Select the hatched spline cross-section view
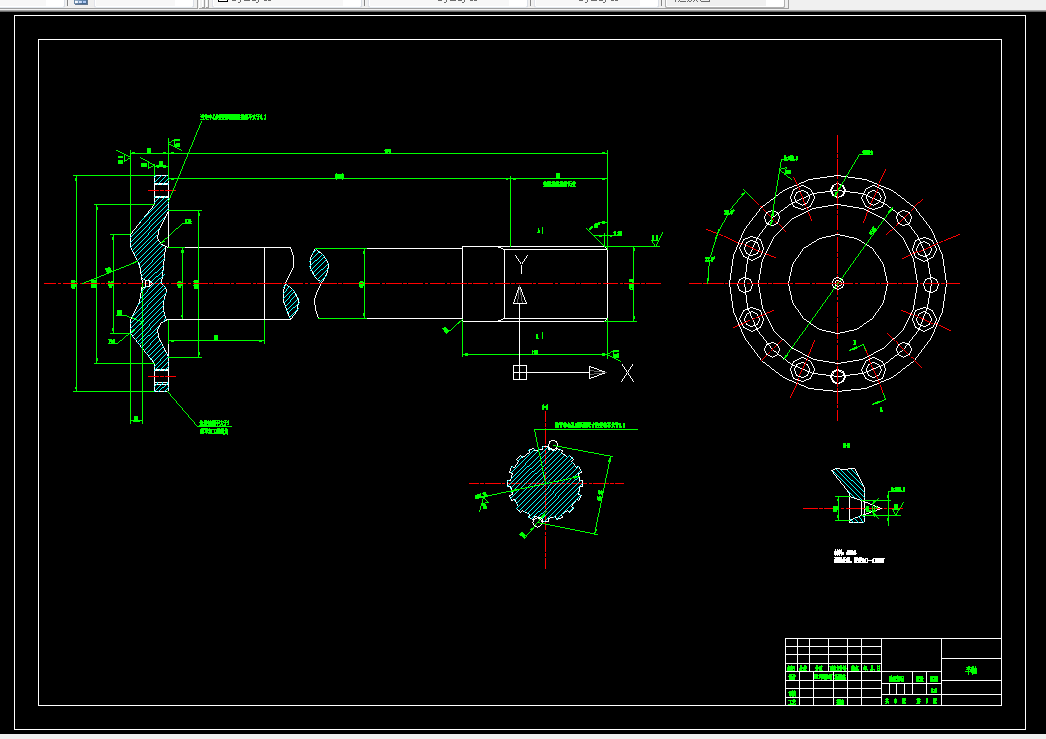Viewport: 1046px width, 739px height. click(545, 484)
